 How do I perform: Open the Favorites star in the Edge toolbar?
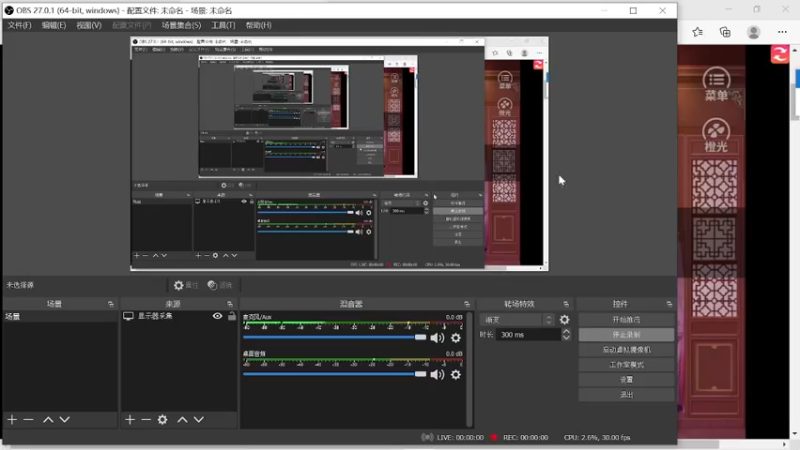tap(697, 32)
